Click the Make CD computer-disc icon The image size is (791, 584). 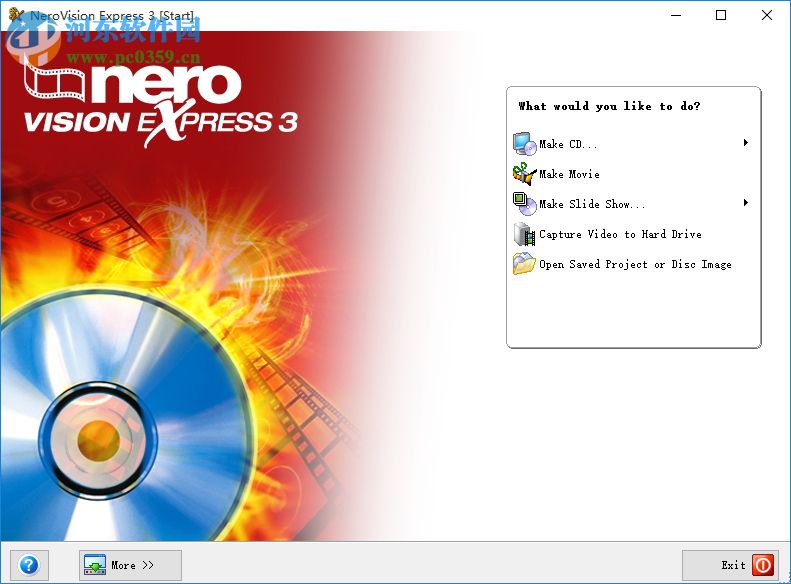525,144
